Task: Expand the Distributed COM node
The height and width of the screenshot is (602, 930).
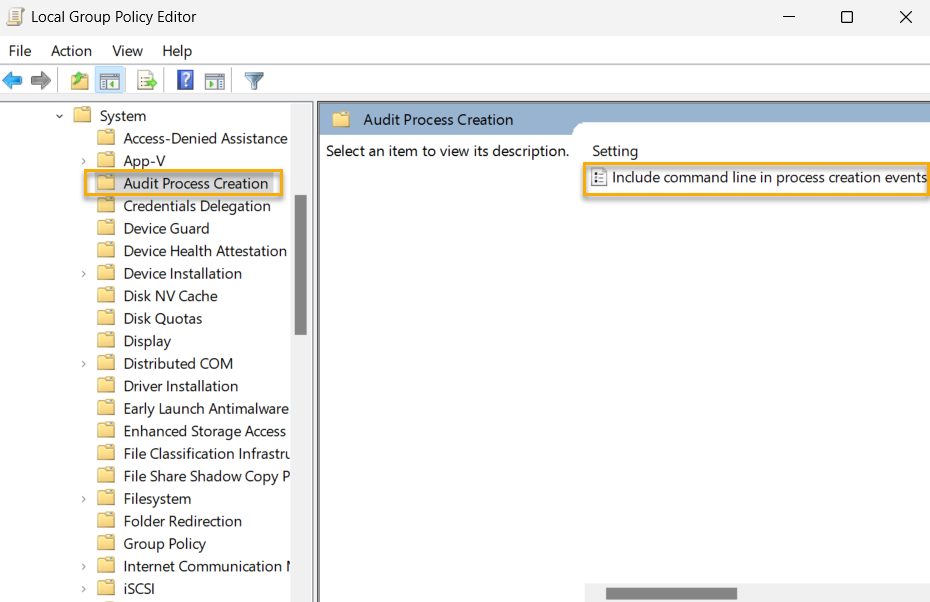Action: pos(84,363)
